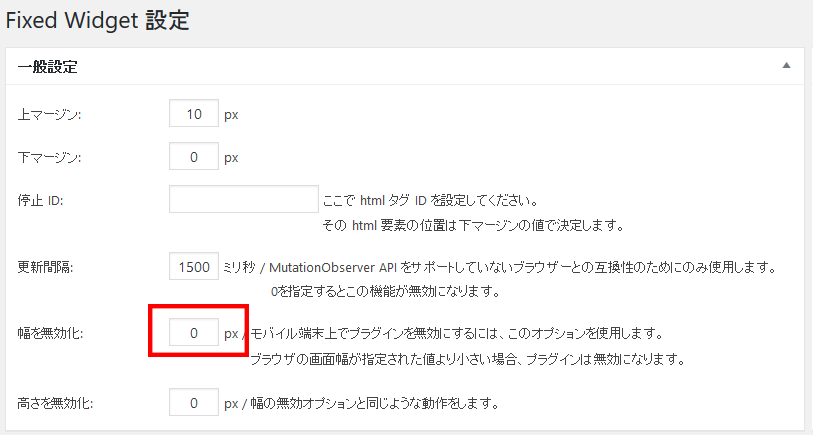The image size is (813, 435).
Task: Click text その html 要素の位置は下マージンの値で決定します。
Action: pos(473,226)
